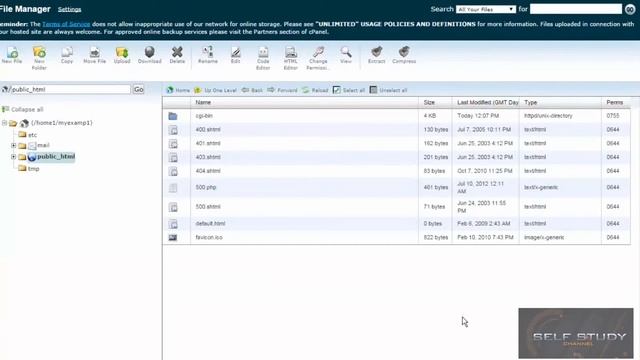Viewport: 640px width, 360px height.
Task: Select the Rename tool
Action: (x=208, y=55)
